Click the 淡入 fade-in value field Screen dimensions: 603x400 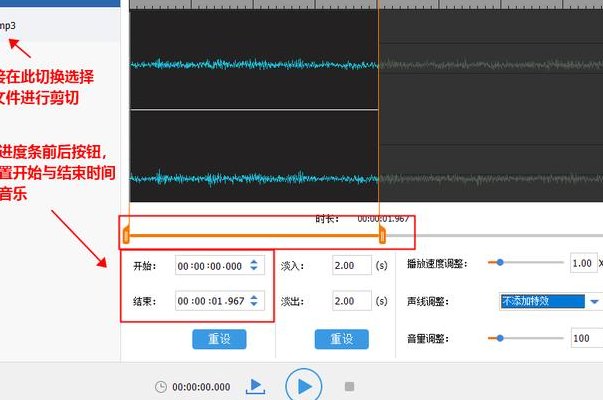[x=351, y=265]
